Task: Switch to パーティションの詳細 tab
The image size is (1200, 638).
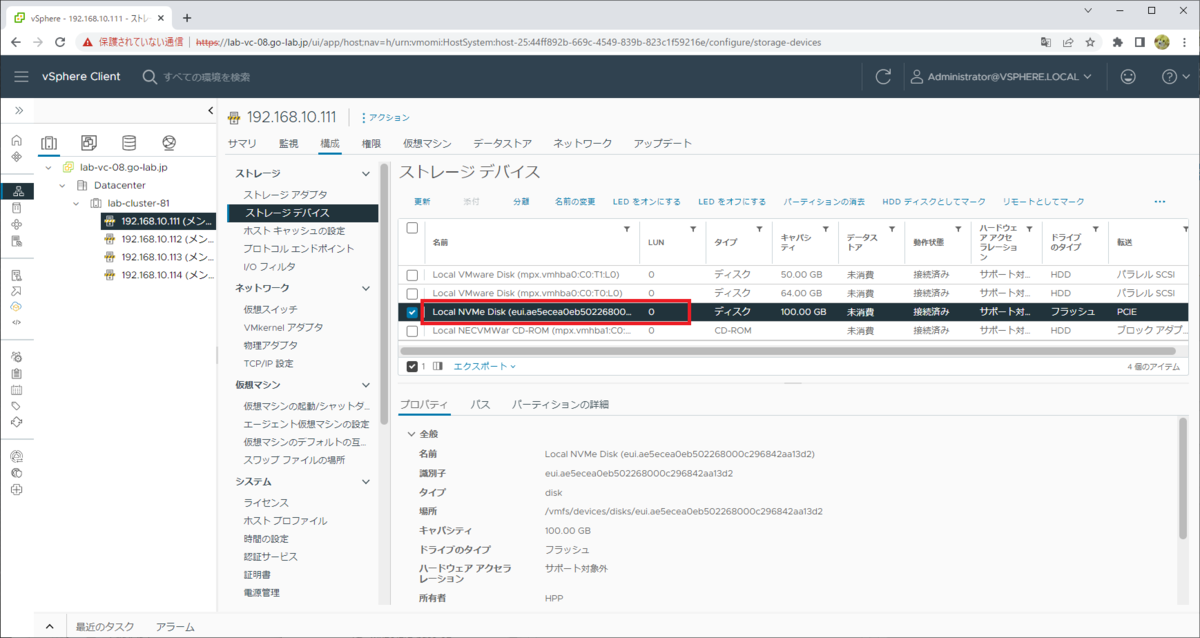Action: pyautogui.click(x=560, y=404)
